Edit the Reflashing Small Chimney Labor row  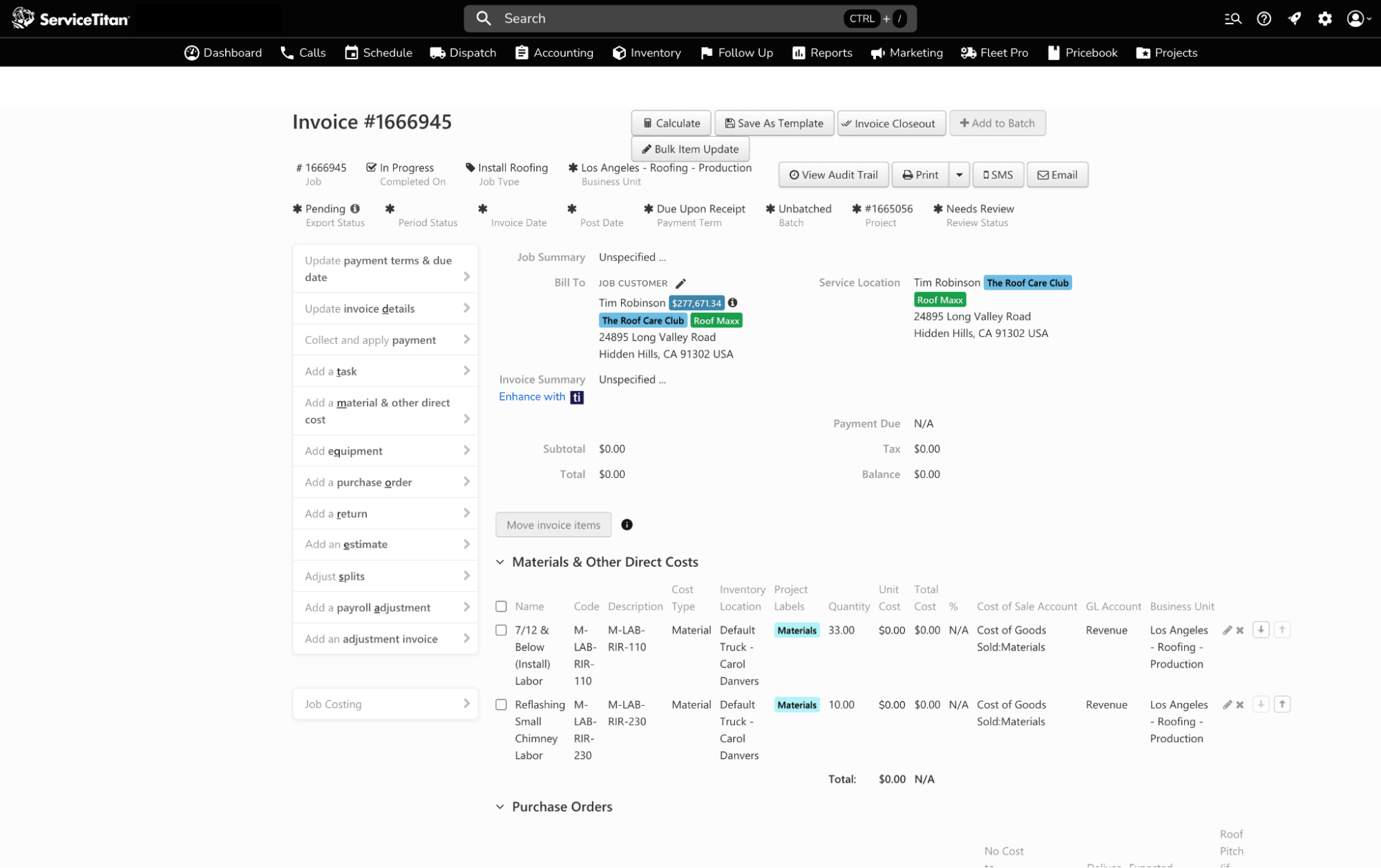click(1227, 705)
